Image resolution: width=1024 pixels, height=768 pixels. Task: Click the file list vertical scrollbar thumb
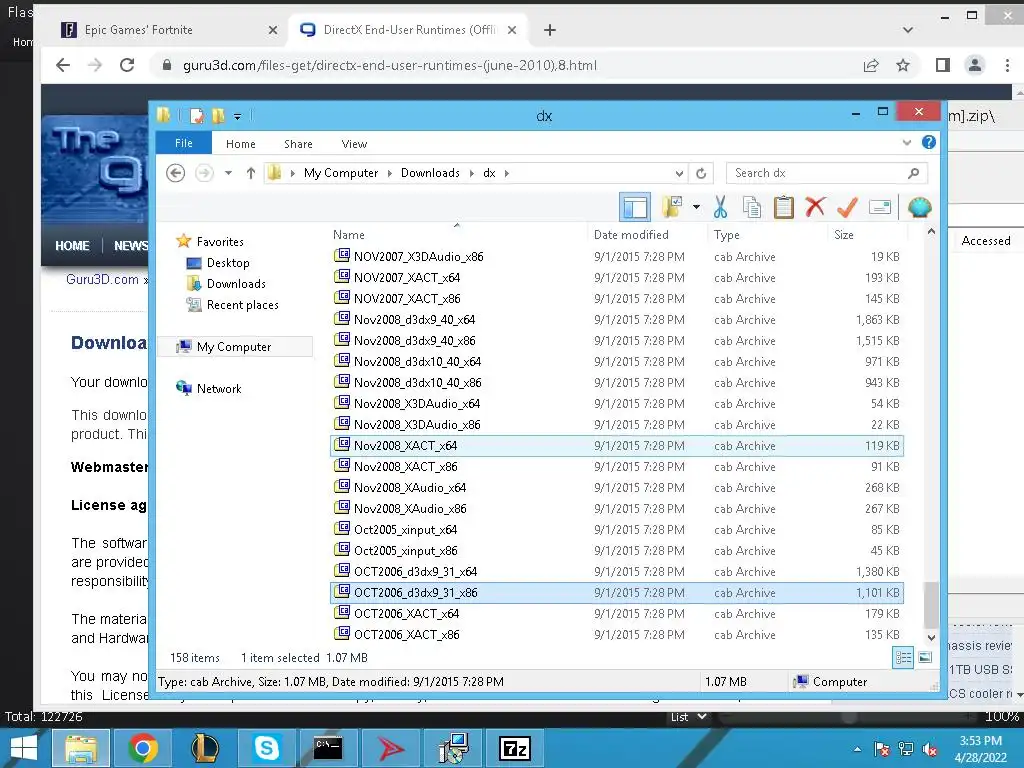[x=931, y=604]
